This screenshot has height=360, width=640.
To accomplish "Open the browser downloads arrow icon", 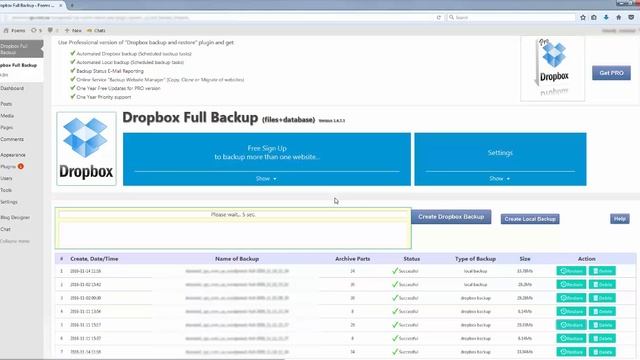I will pos(606,18).
